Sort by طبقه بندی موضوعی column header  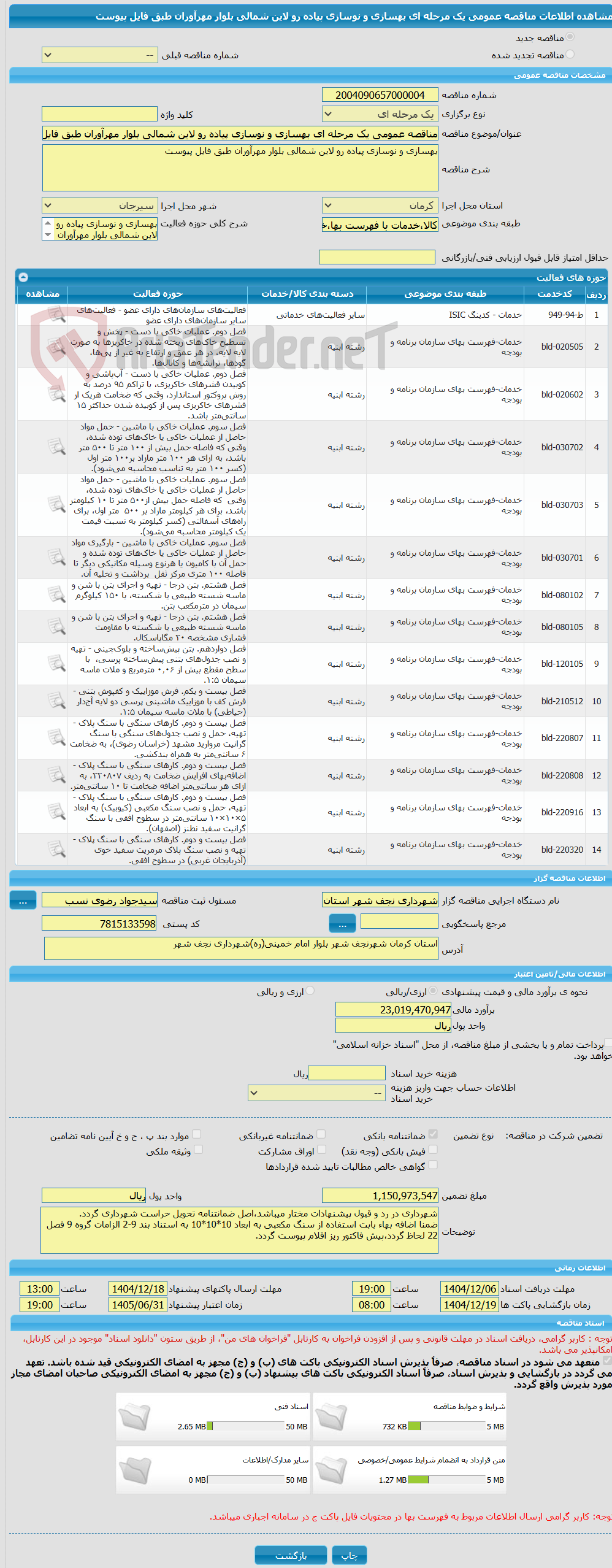tap(445, 294)
